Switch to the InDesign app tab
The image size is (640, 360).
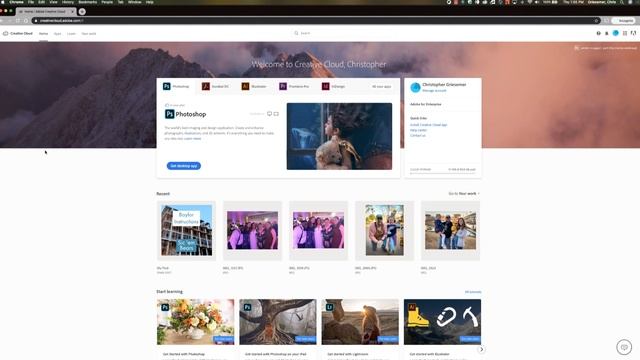point(334,87)
